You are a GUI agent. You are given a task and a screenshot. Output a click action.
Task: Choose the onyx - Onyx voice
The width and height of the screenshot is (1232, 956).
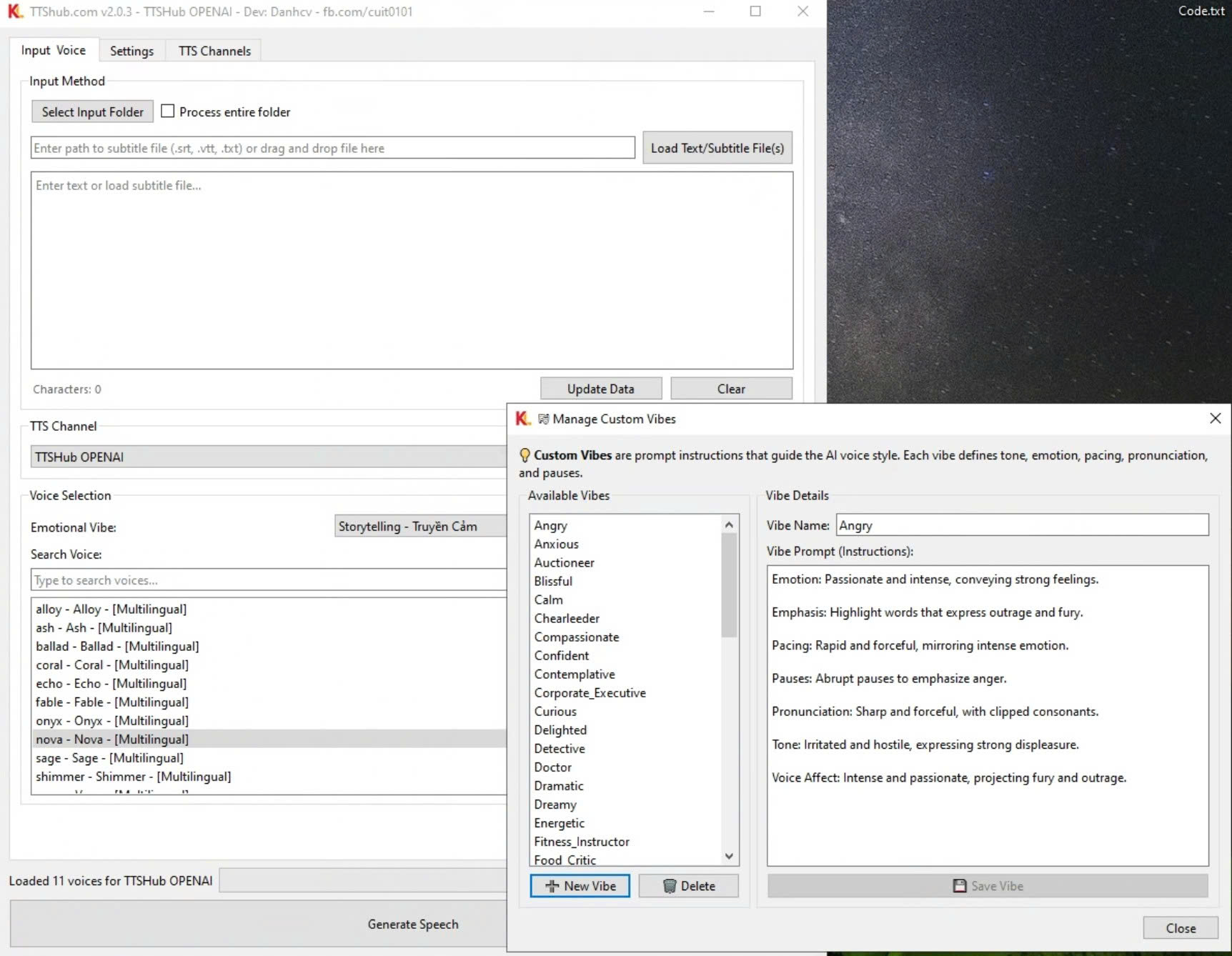(x=270, y=720)
